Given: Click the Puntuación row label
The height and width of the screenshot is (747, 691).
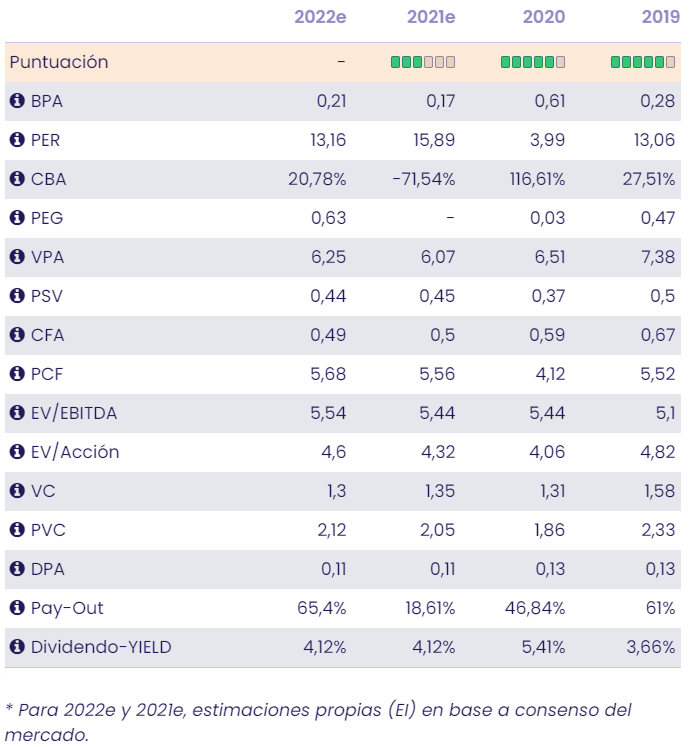Looking at the screenshot, I should tap(59, 62).
